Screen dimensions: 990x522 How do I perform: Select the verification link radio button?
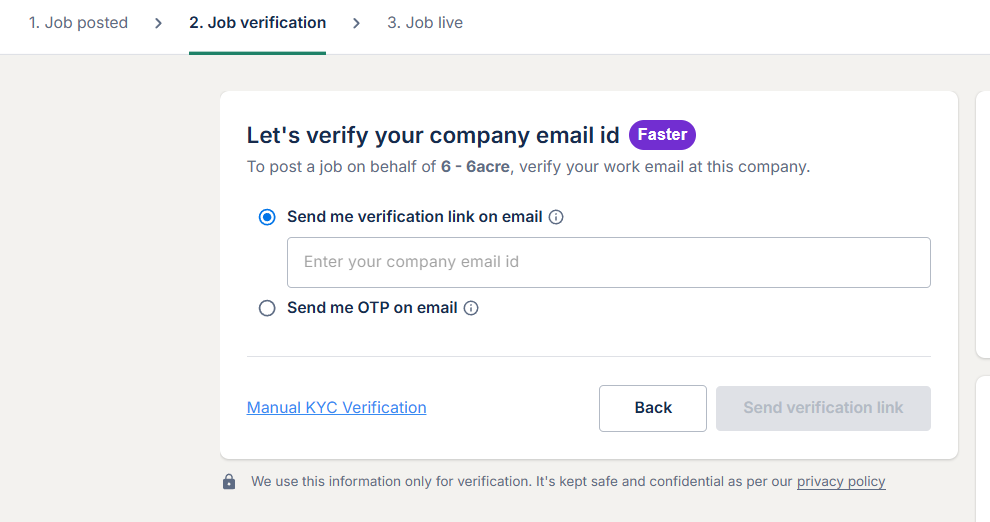tap(267, 217)
